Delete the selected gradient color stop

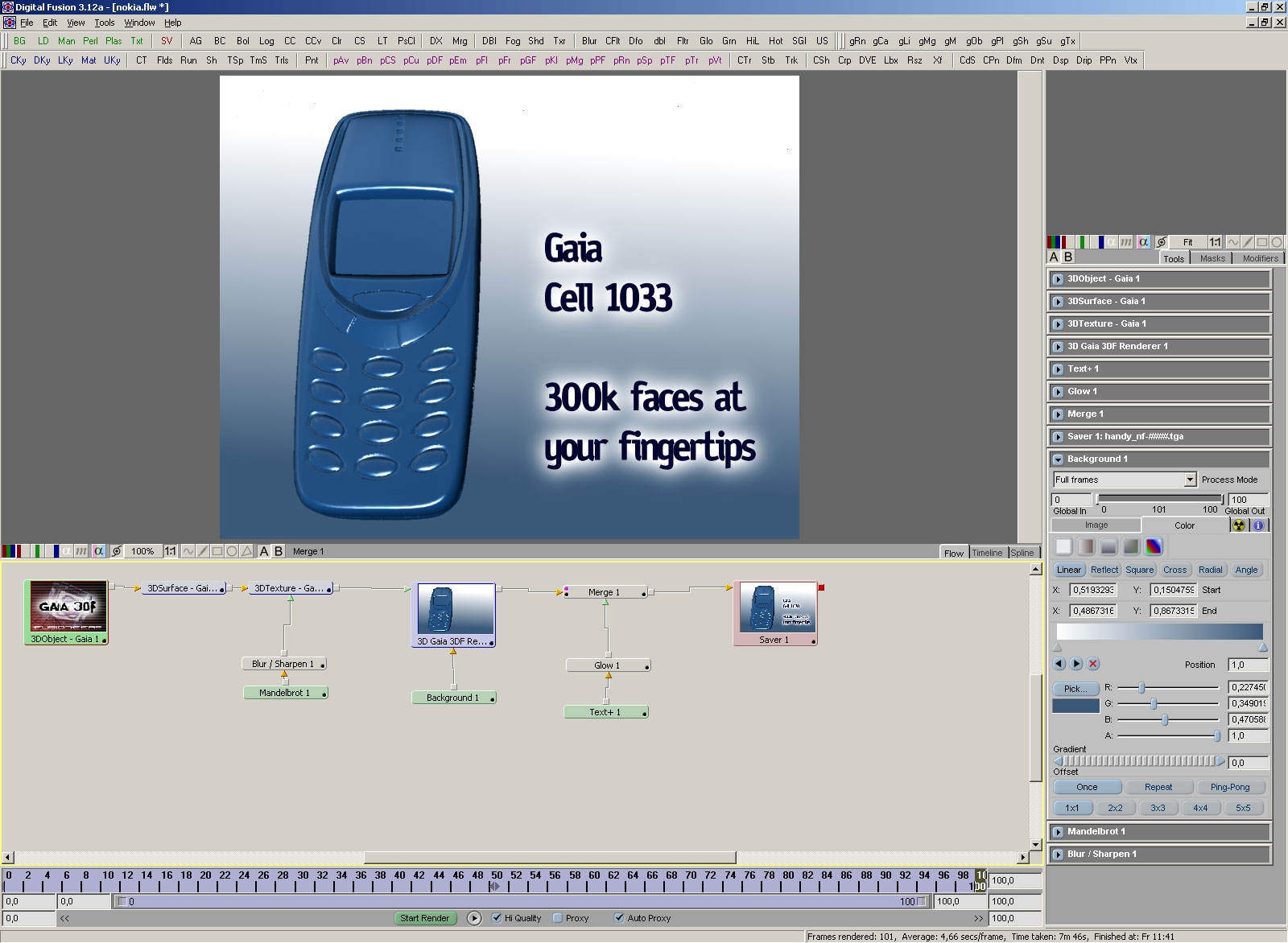(x=1092, y=665)
